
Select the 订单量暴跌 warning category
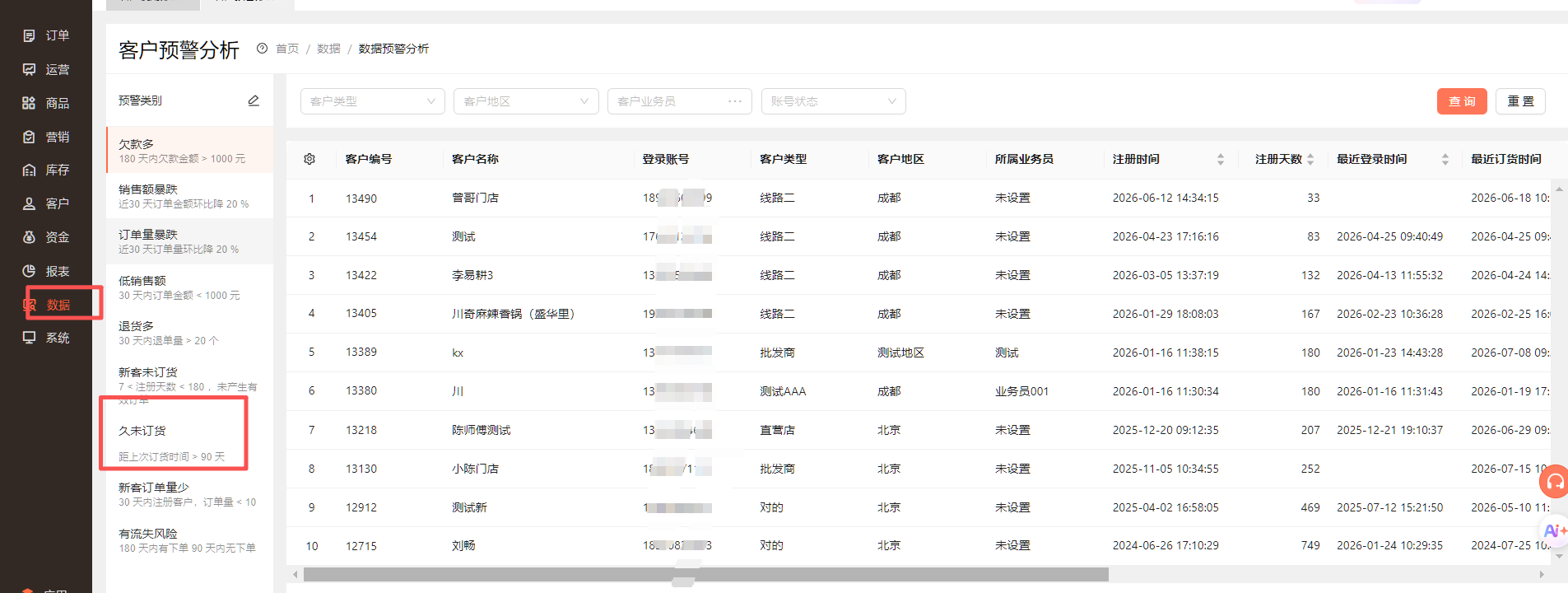[x=190, y=241]
